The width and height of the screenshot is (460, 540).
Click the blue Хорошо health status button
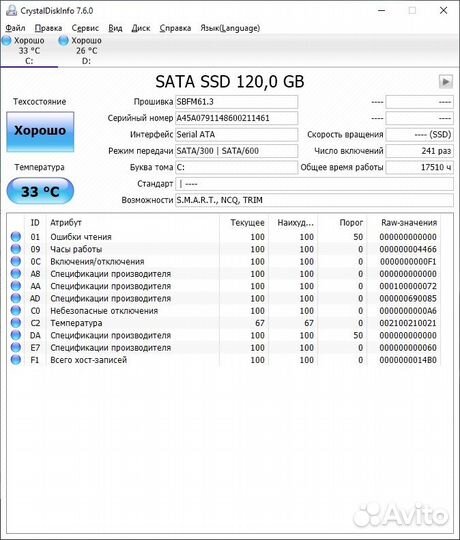(40, 132)
